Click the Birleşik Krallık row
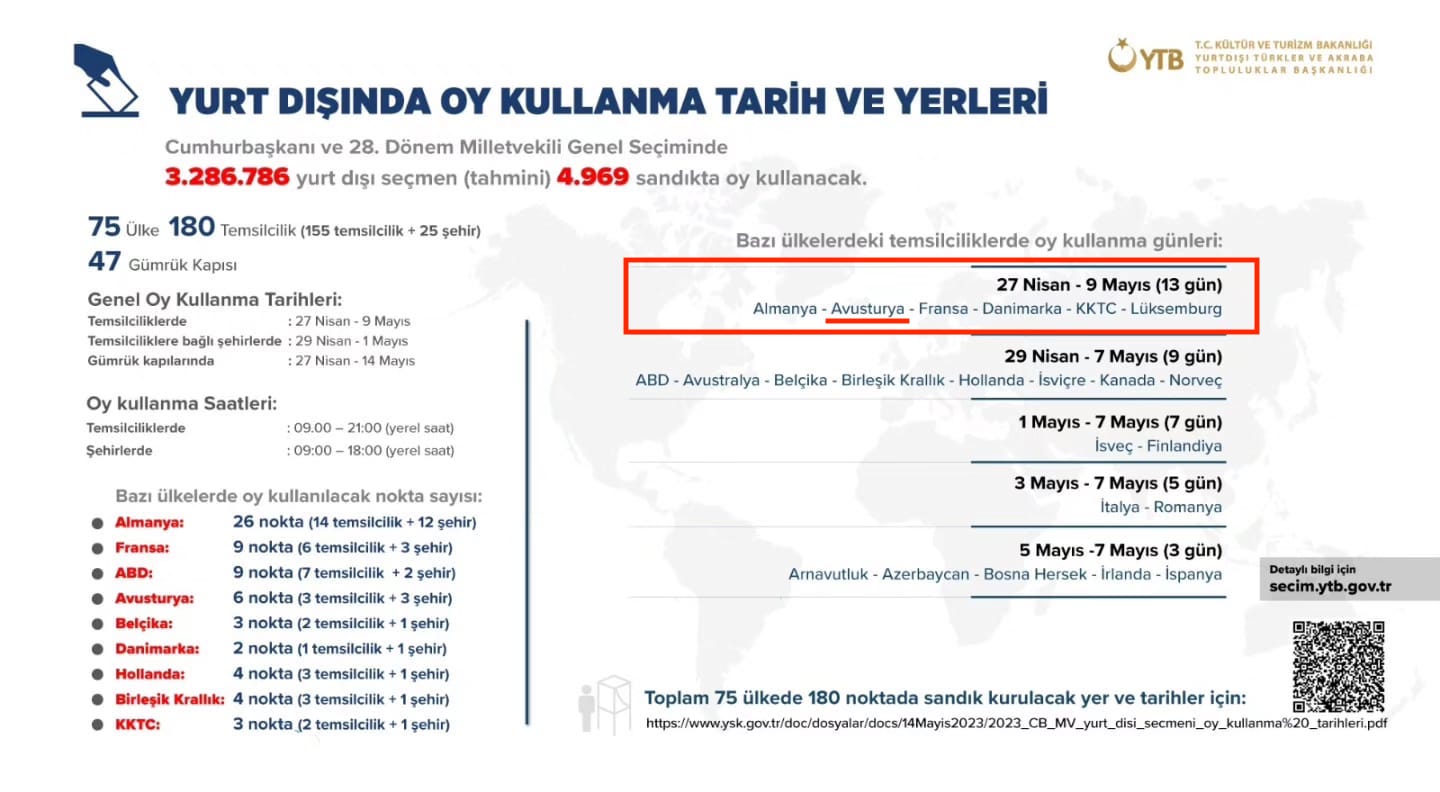 click(x=271, y=699)
